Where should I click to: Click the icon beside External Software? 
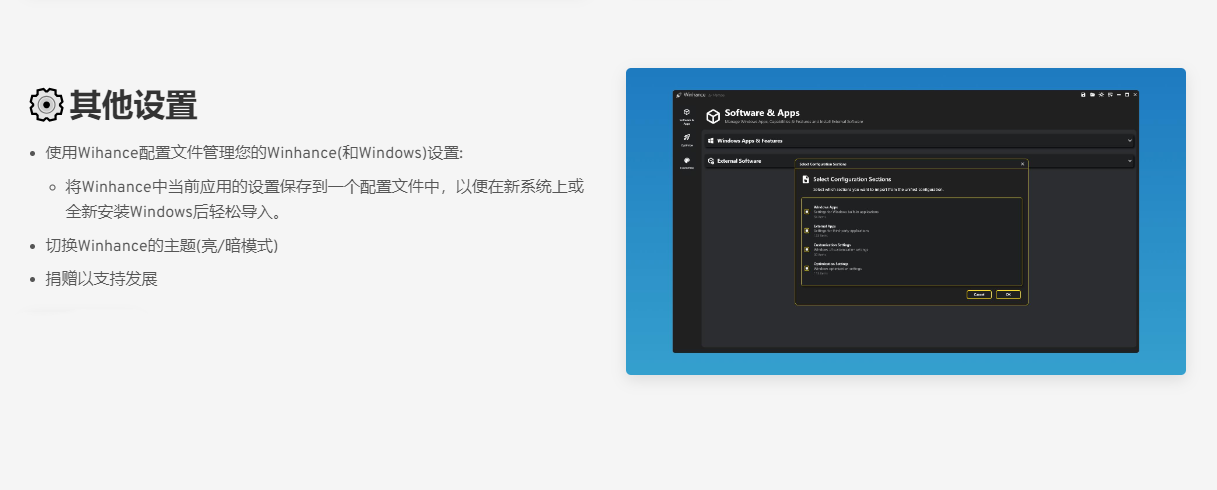pos(711,161)
